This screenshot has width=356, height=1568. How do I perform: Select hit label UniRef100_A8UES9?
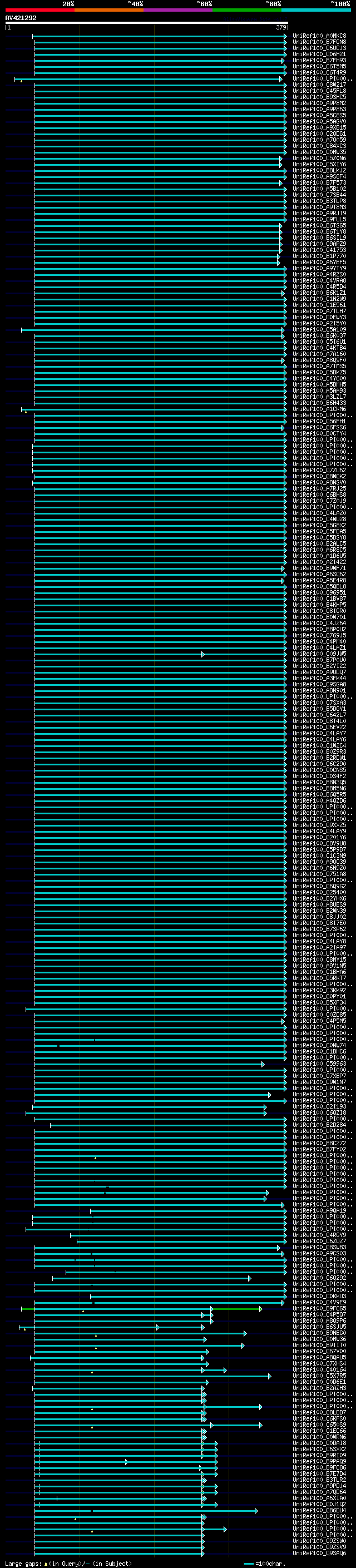click(319, 904)
